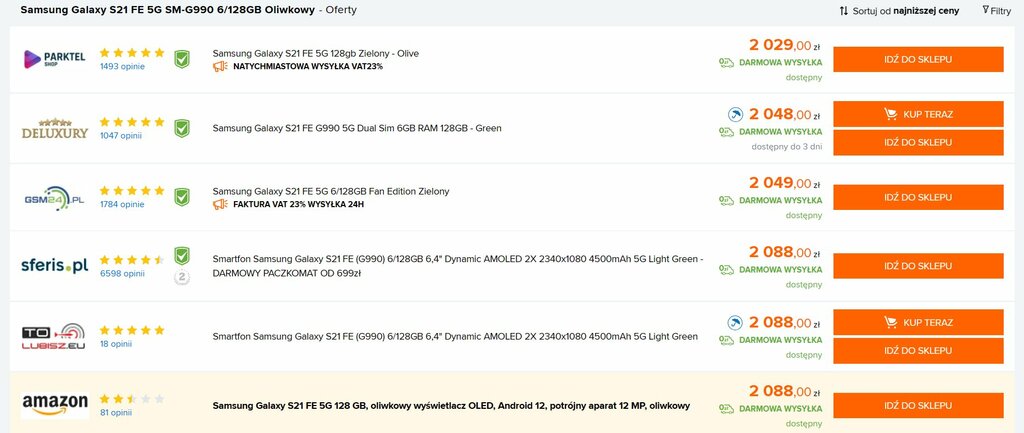Click the megaphone icon in GSM24.pl offer
The height and width of the screenshot is (433, 1024).
point(220,204)
